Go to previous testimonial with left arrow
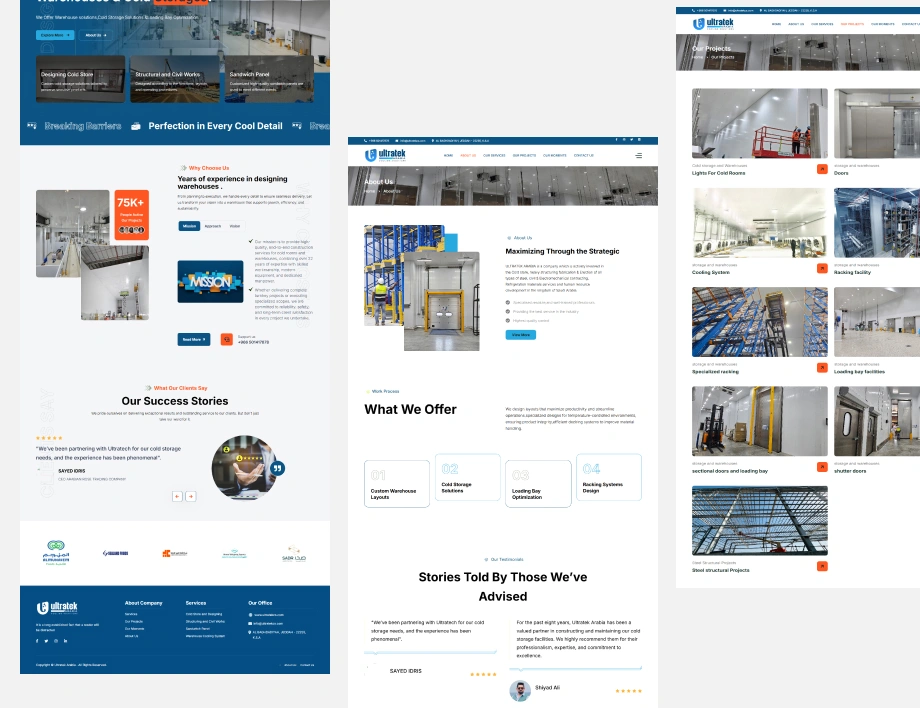 click(x=177, y=496)
